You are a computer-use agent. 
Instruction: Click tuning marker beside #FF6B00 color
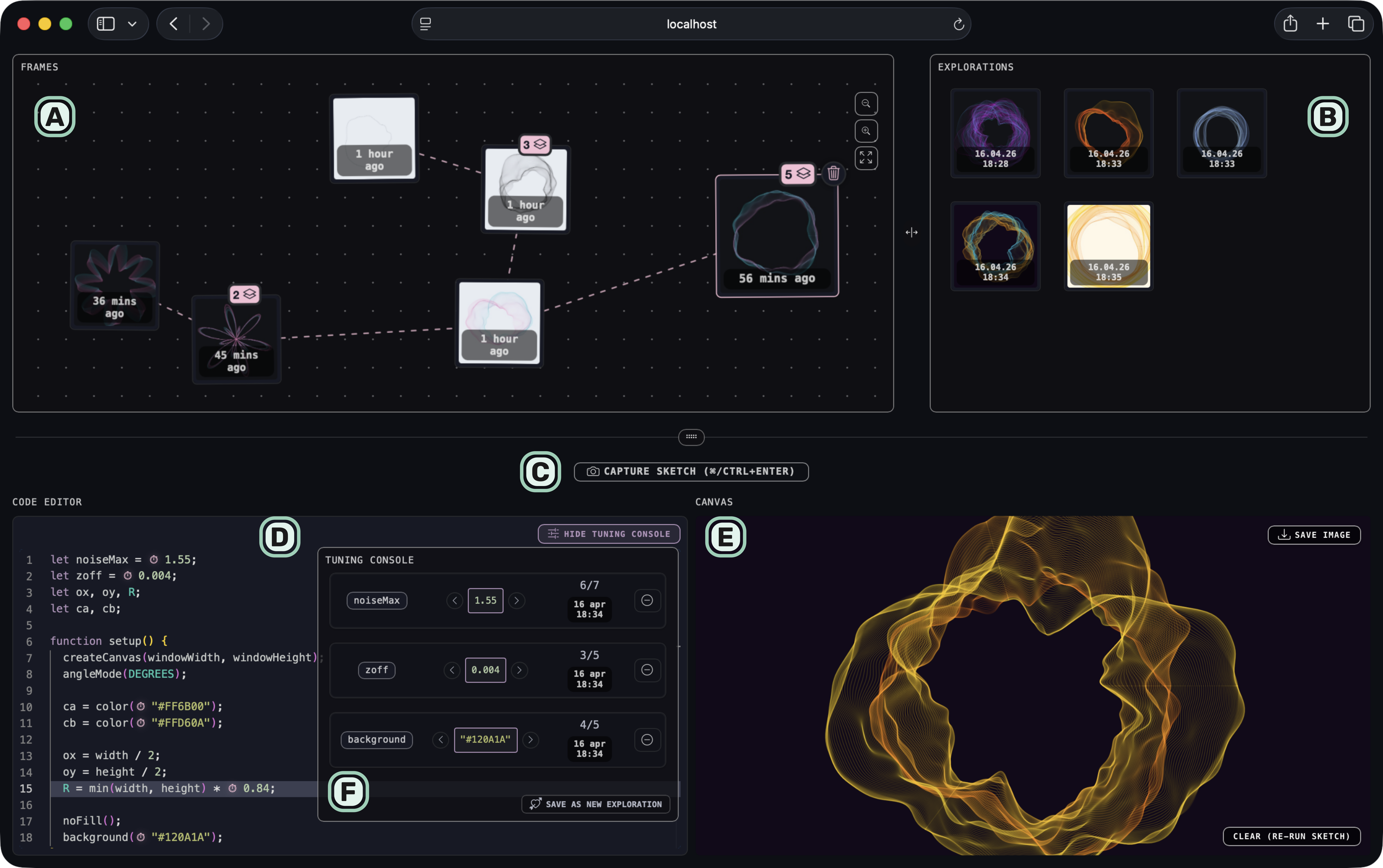tap(141, 707)
